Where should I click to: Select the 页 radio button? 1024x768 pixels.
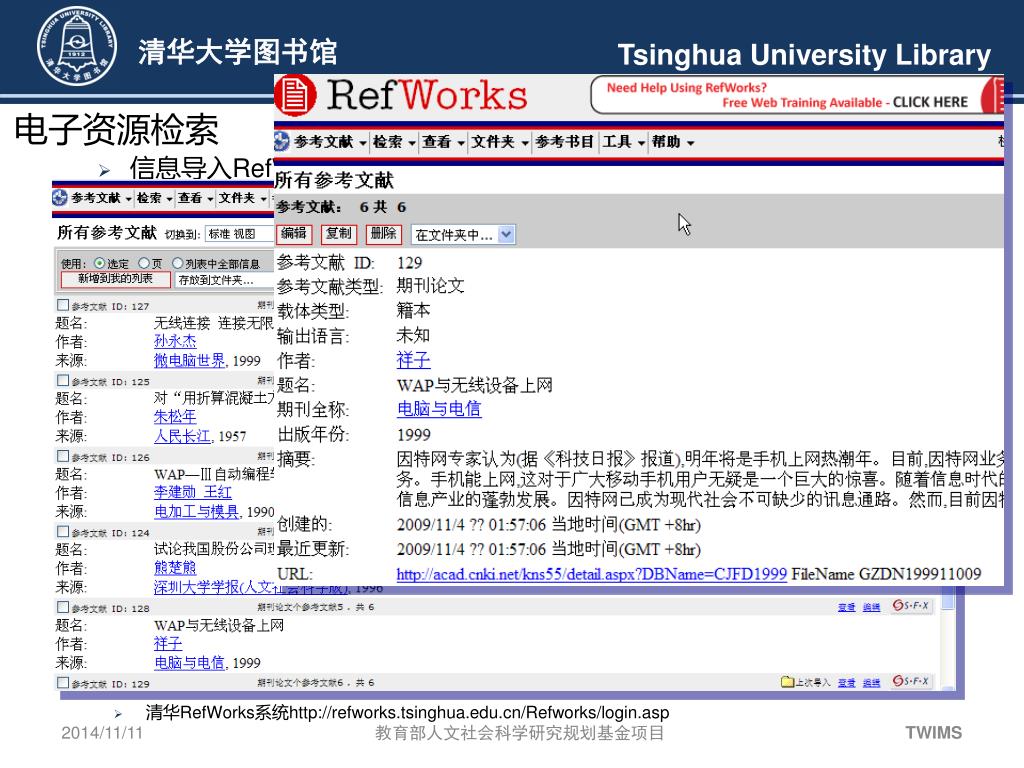(x=144, y=263)
